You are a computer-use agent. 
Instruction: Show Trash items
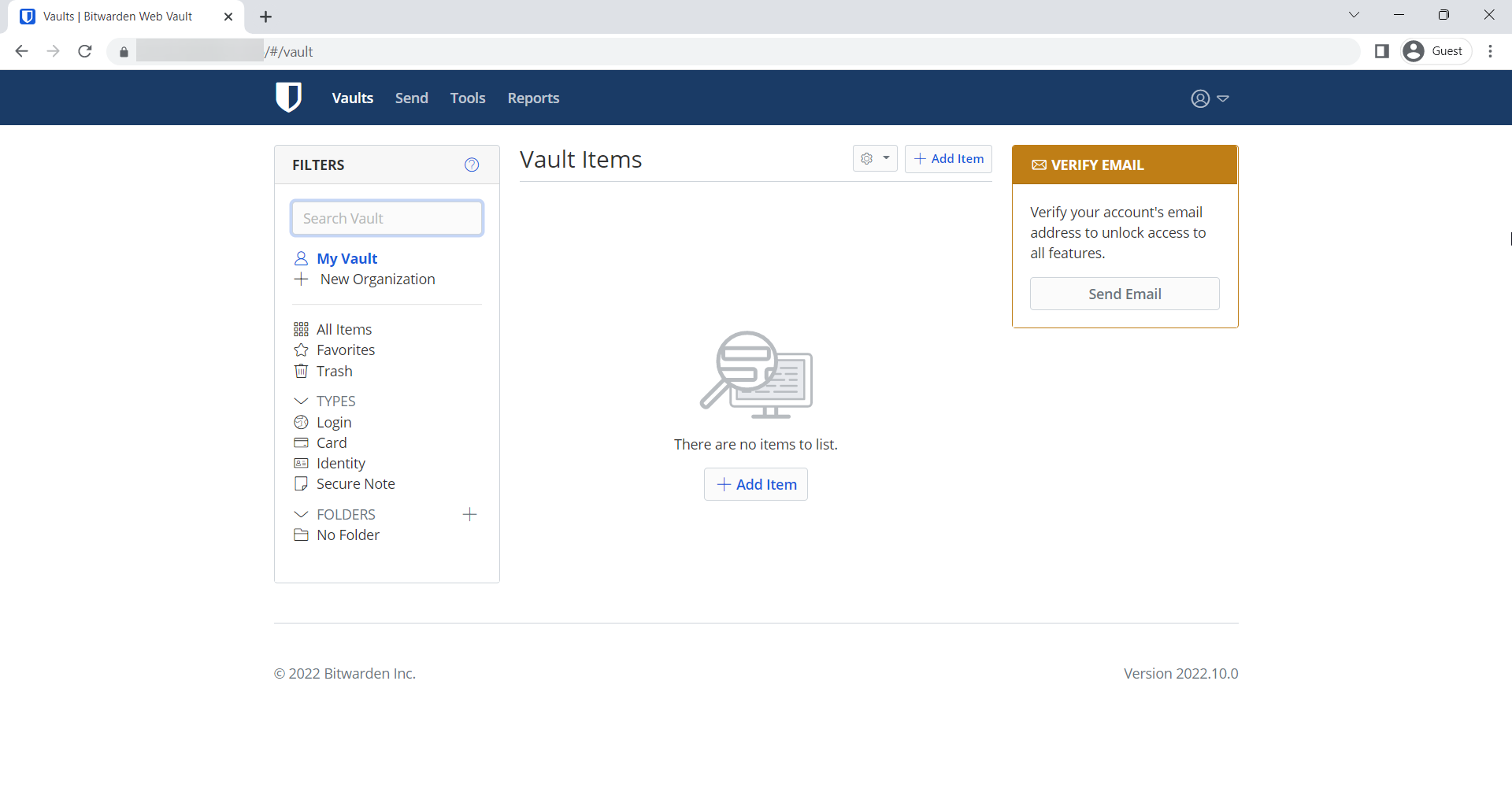pyautogui.click(x=334, y=371)
